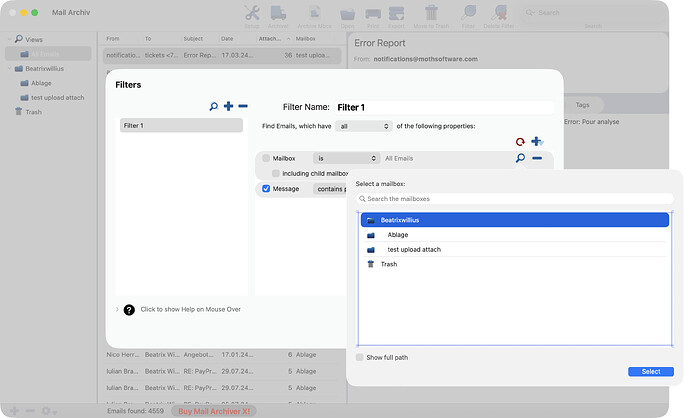
Task: Remove selected filter with minus icon
Action: tap(243, 106)
